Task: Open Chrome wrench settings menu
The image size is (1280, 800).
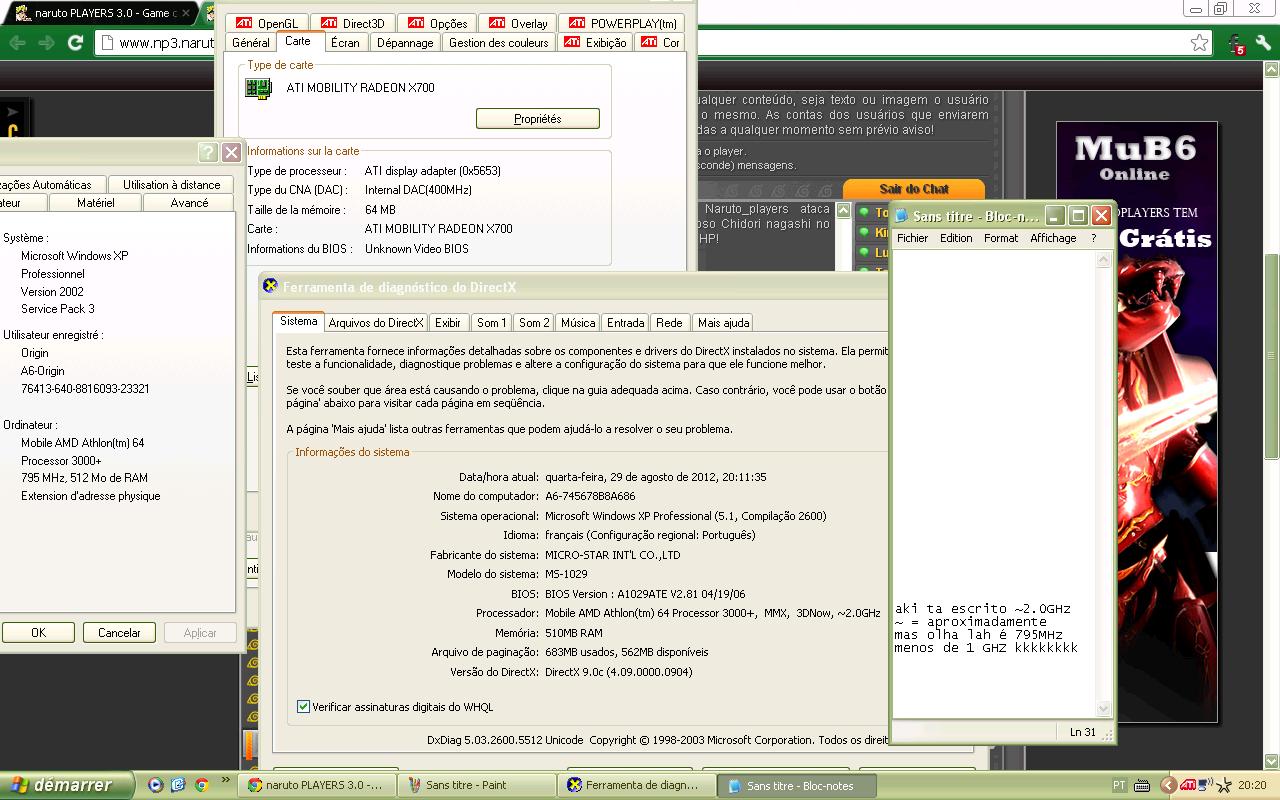Action: coord(1263,43)
